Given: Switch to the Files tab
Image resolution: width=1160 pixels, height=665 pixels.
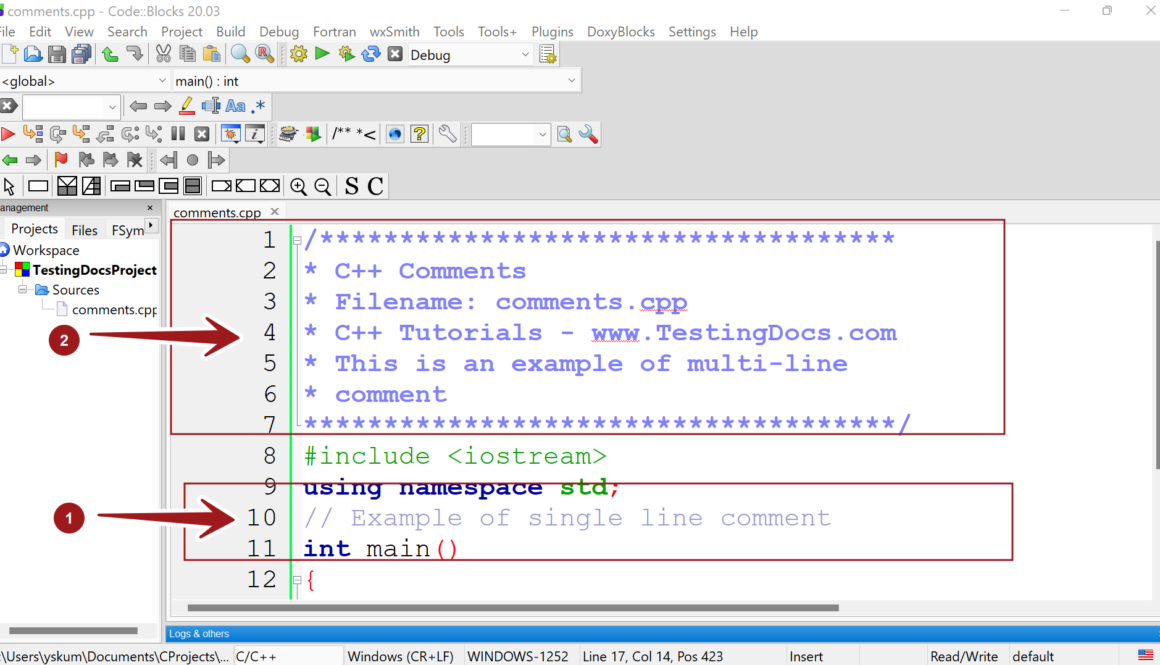Looking at the screenshot, I should [x=84, y=229].
